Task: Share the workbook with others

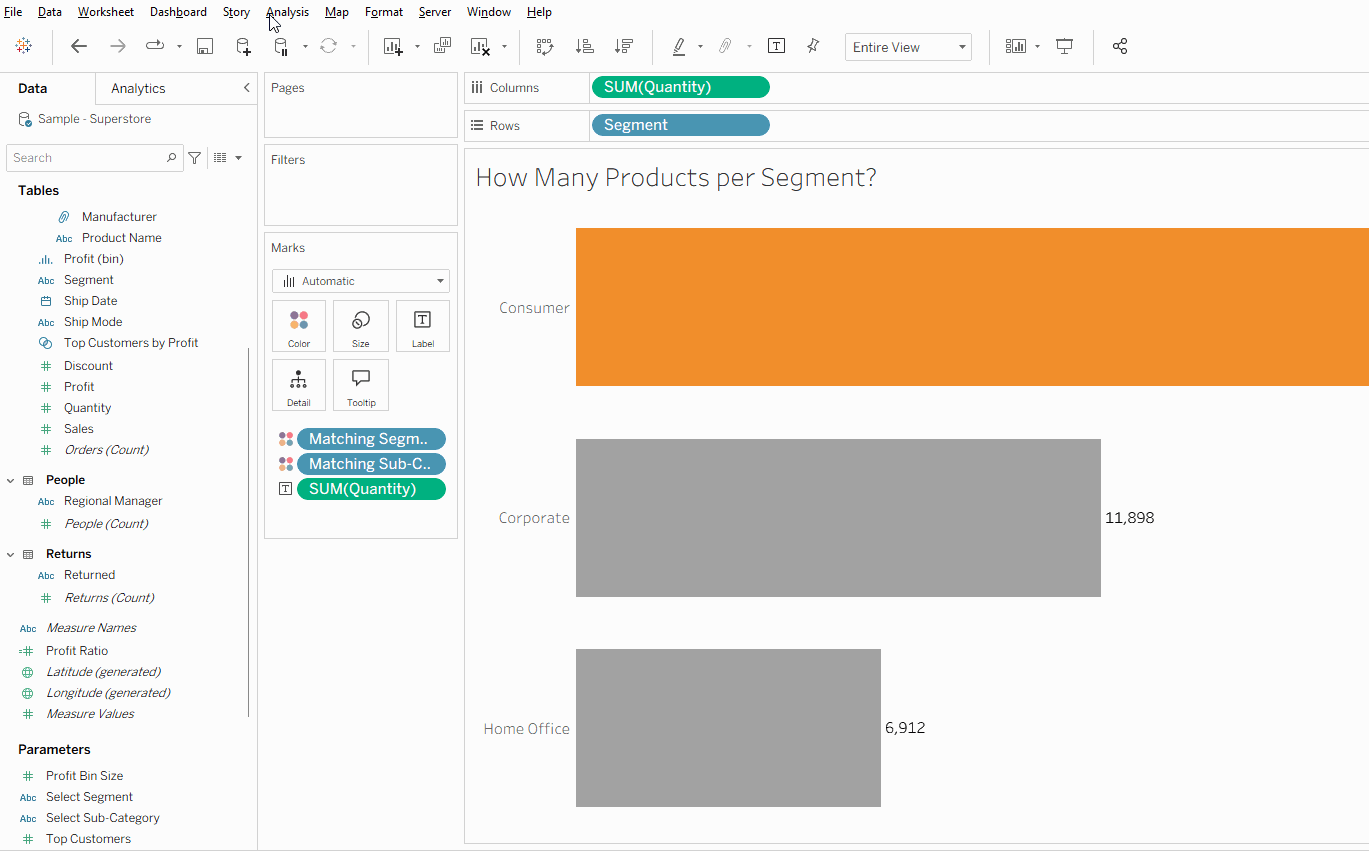Action: point(1120,46)
